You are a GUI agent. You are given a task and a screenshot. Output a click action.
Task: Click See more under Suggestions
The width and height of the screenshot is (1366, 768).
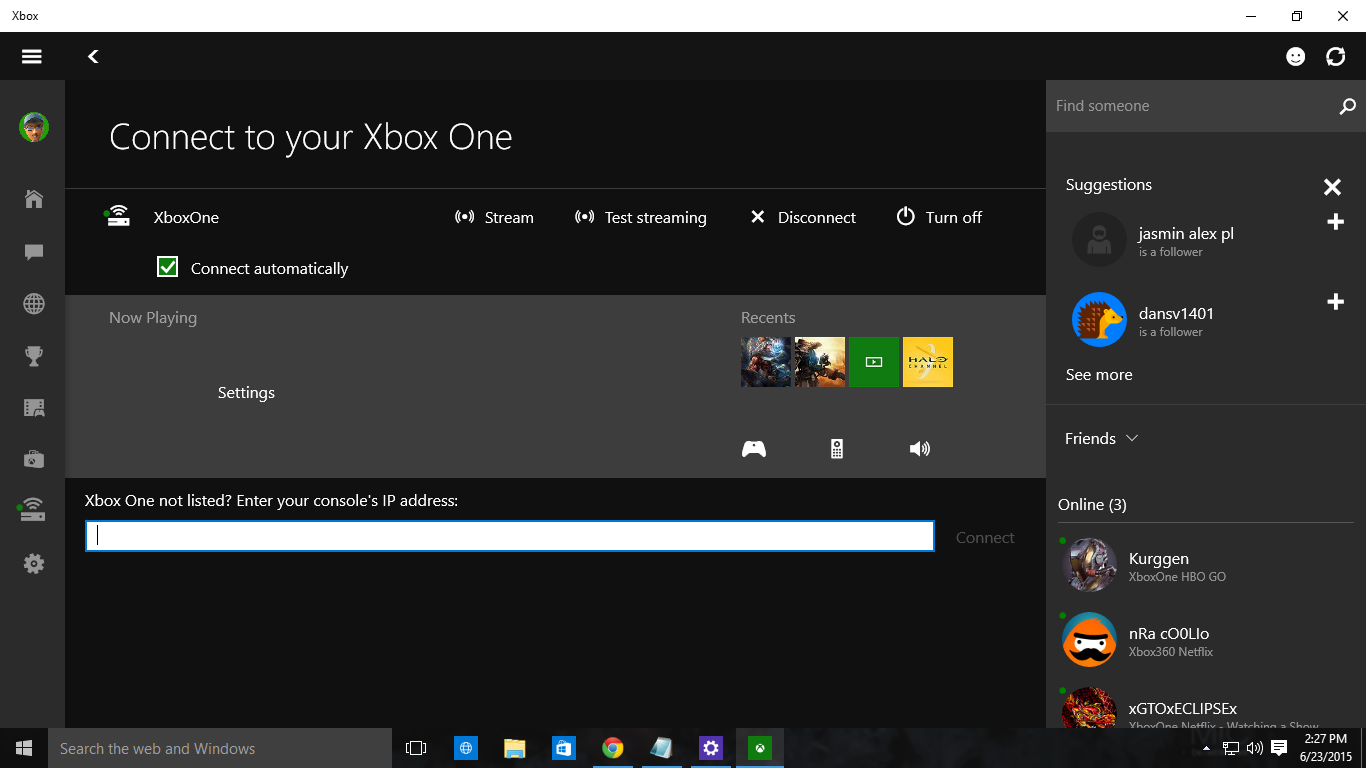[x=1099, y=375]
